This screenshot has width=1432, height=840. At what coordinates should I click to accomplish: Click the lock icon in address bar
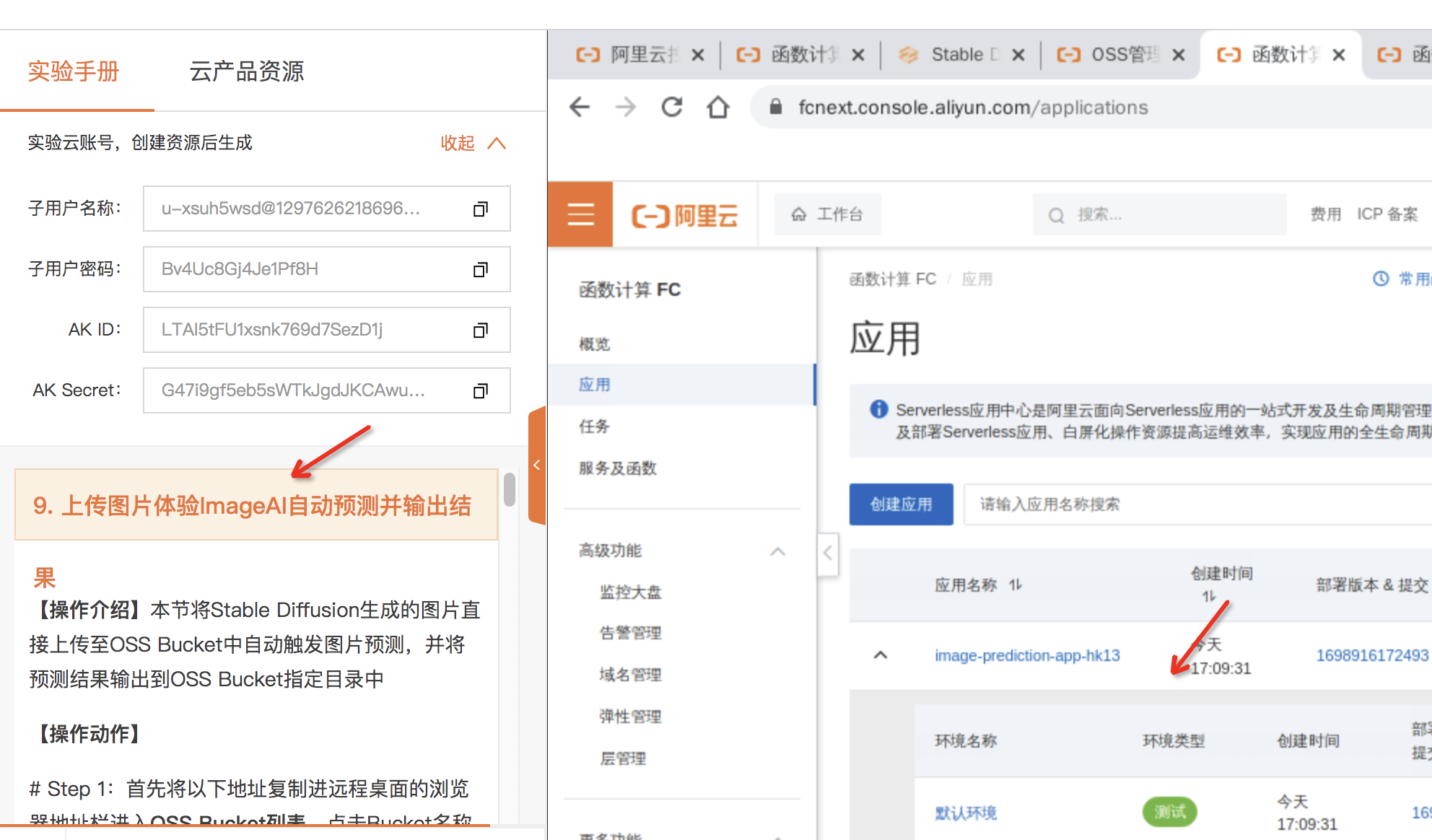click(776, 108)
